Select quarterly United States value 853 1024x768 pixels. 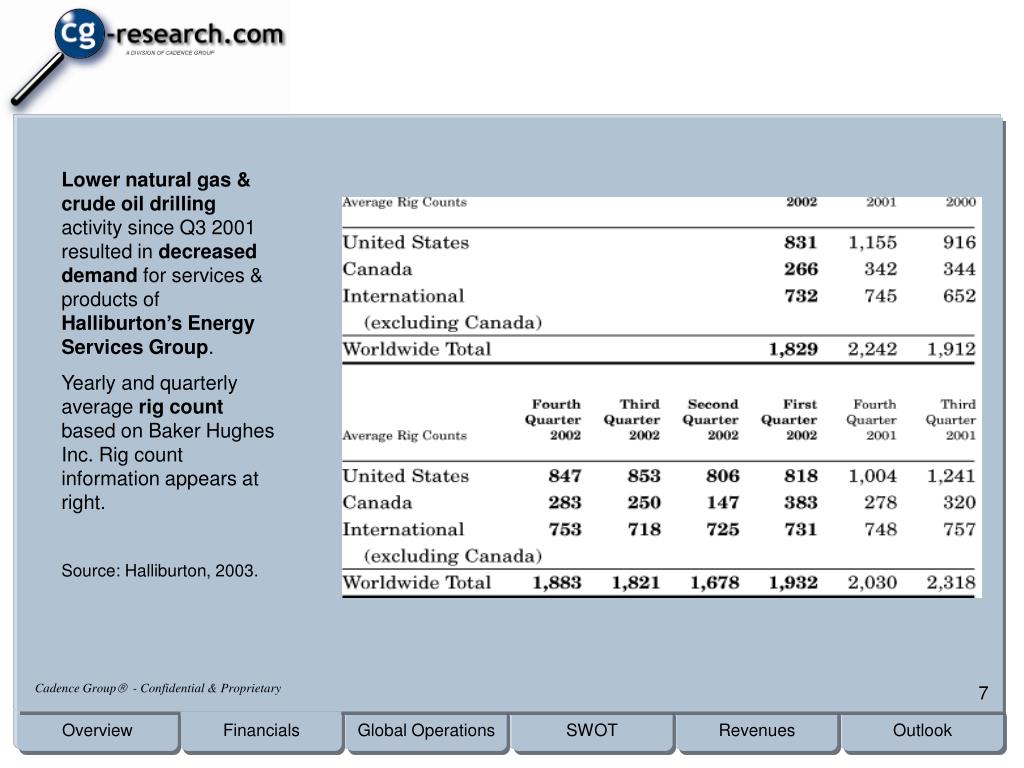[x=644, y=476]
